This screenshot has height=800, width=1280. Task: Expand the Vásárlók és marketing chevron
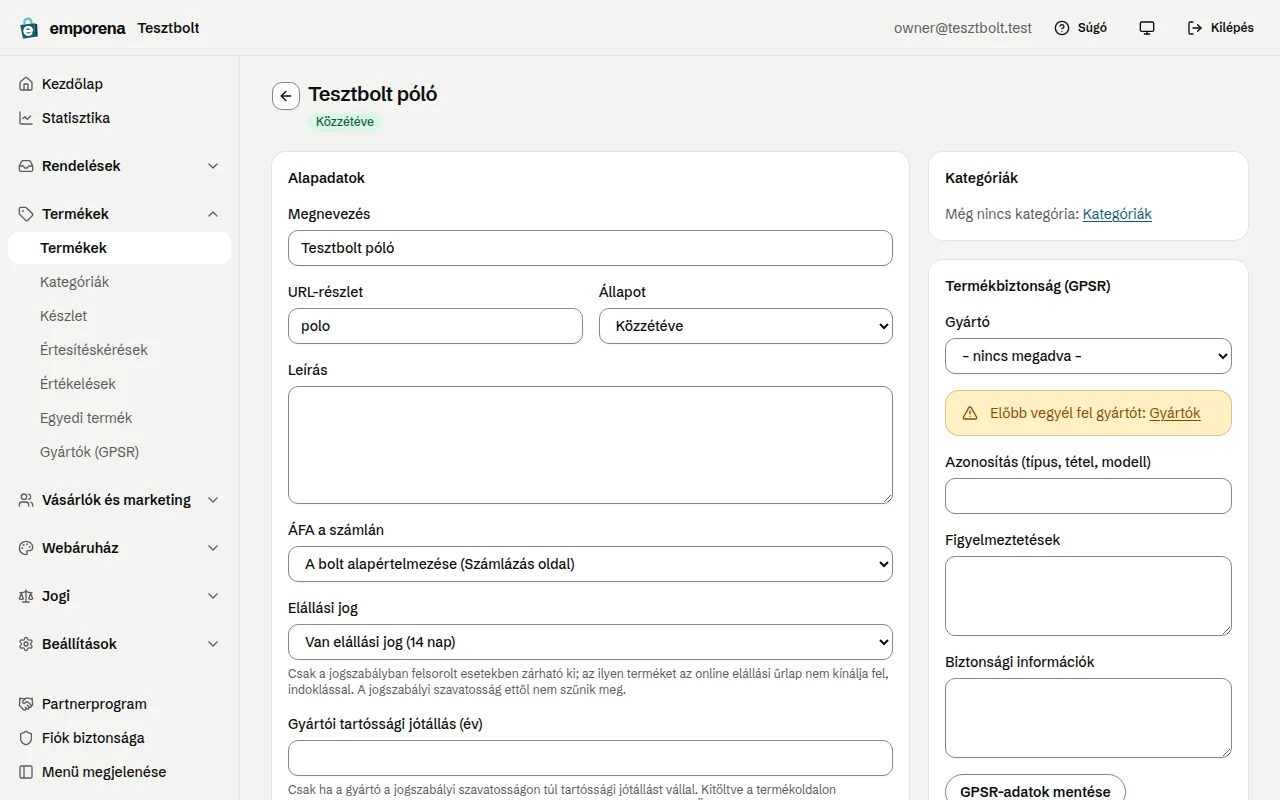[x=213, y=500]
